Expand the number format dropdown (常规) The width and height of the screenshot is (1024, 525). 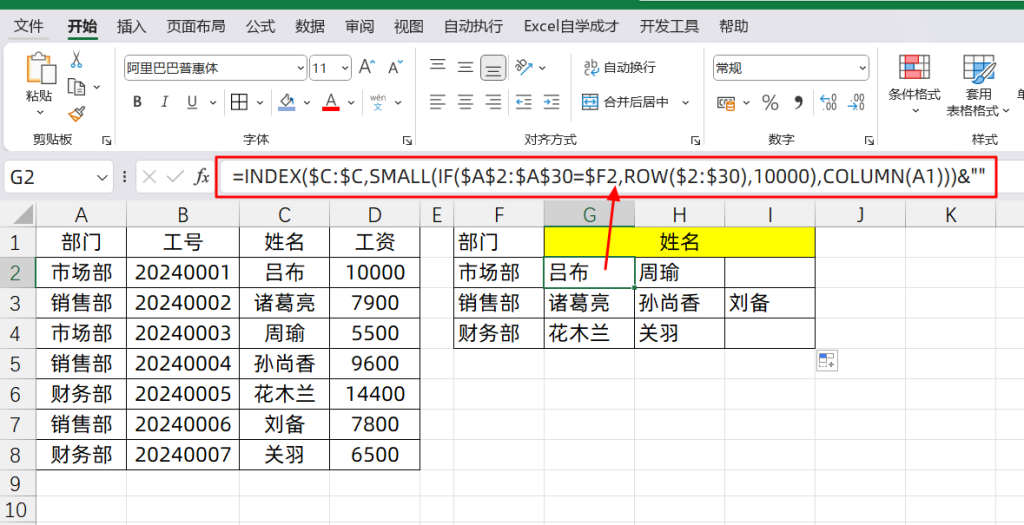pos(863,69)
